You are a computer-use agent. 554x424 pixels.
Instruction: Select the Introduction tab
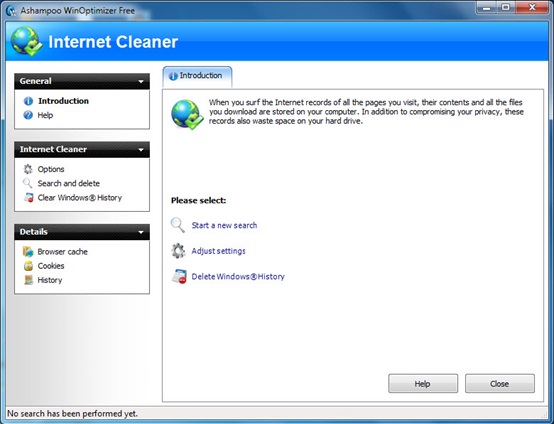click(197, 76)
